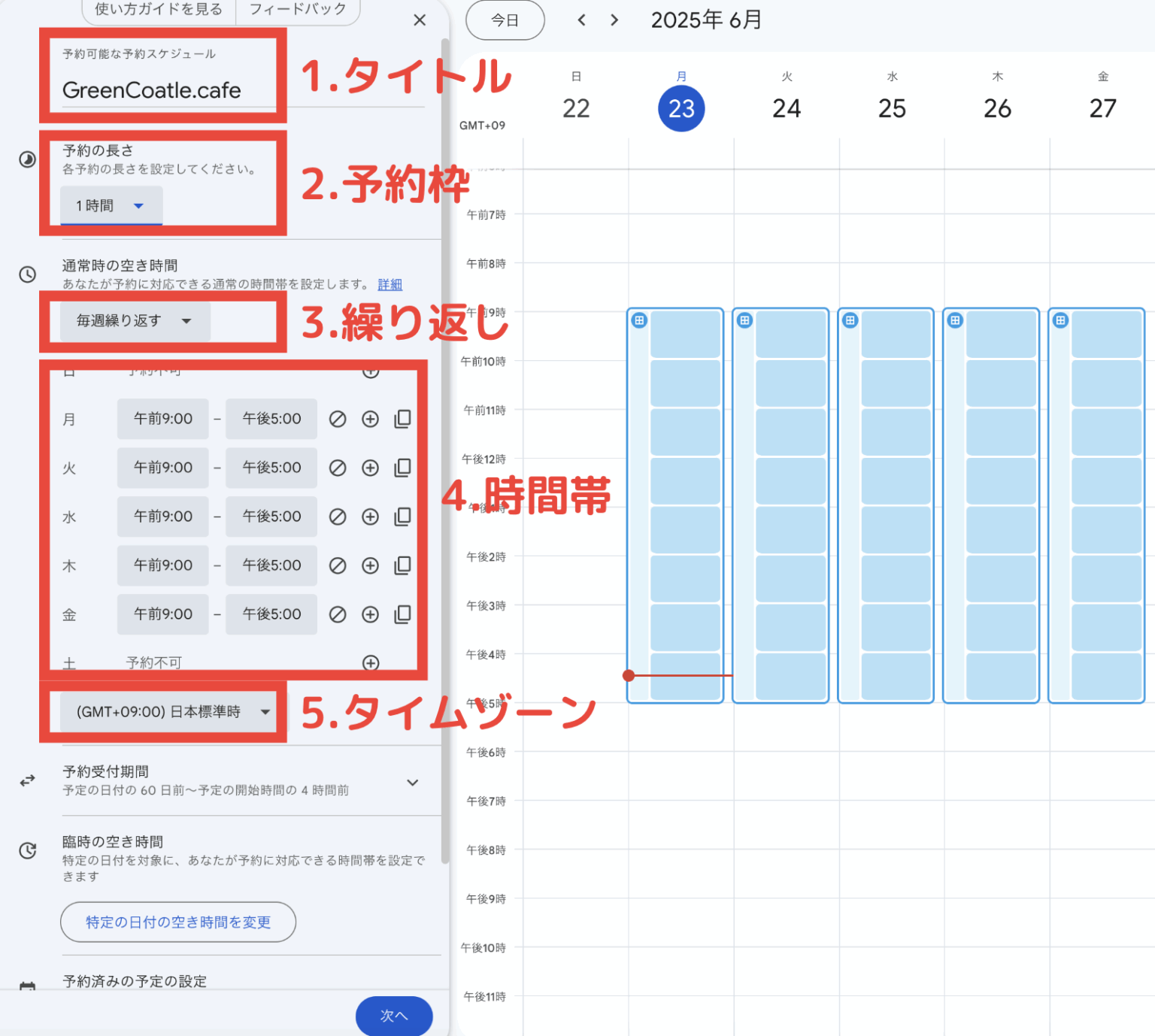Image resolution: width=1155 pixels, height=1036 pixels.
Task: Open the 毎週繰り返す repeat dropdown
Action: tap(134, 321)
